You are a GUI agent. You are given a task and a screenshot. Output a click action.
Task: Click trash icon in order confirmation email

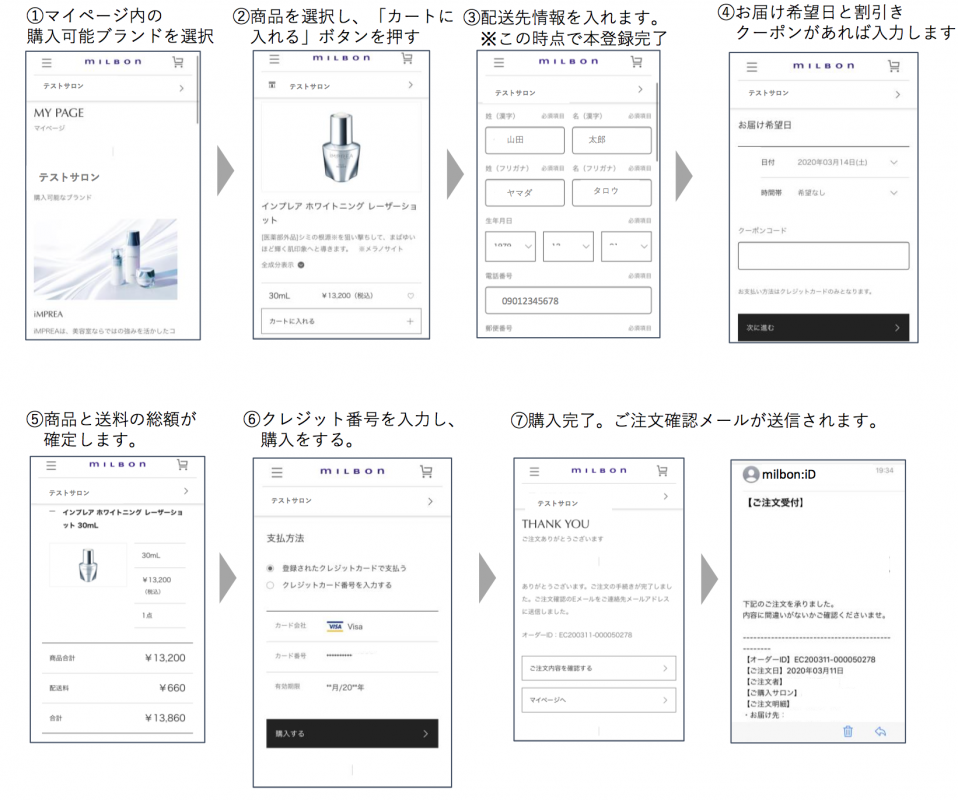(848, 731)
